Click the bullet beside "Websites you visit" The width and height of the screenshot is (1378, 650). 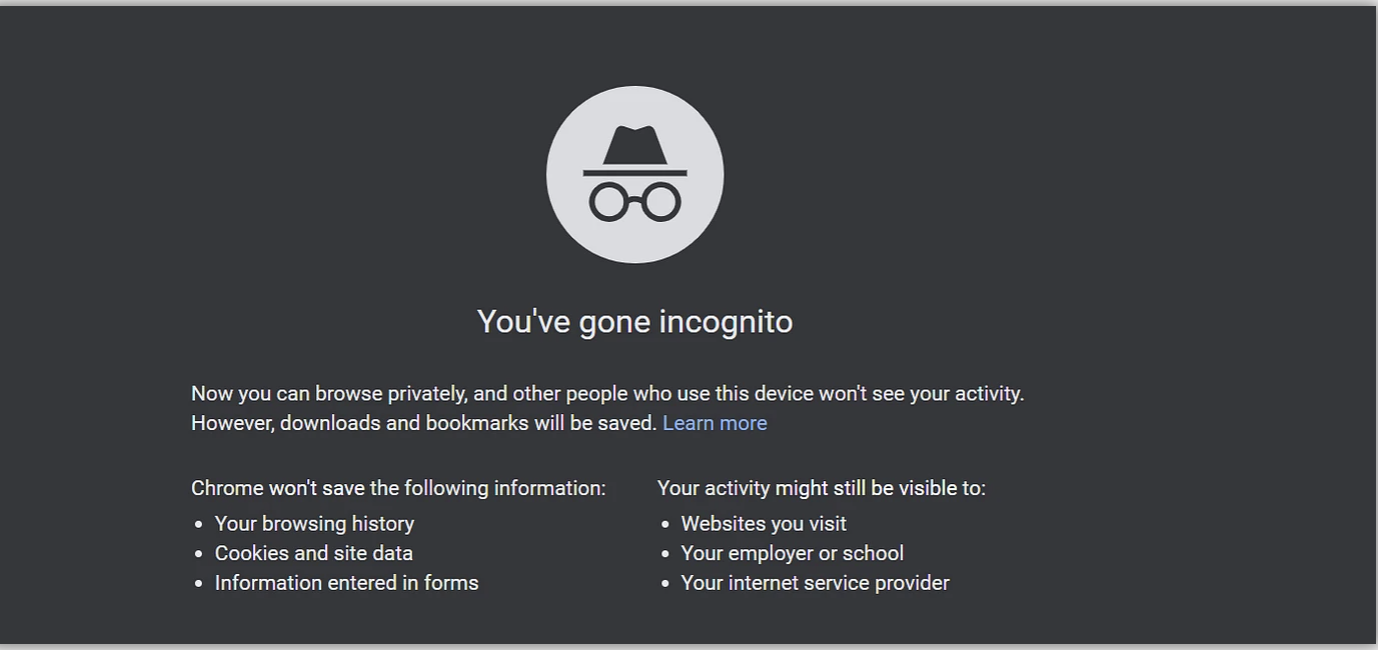(x=666, y=524)
